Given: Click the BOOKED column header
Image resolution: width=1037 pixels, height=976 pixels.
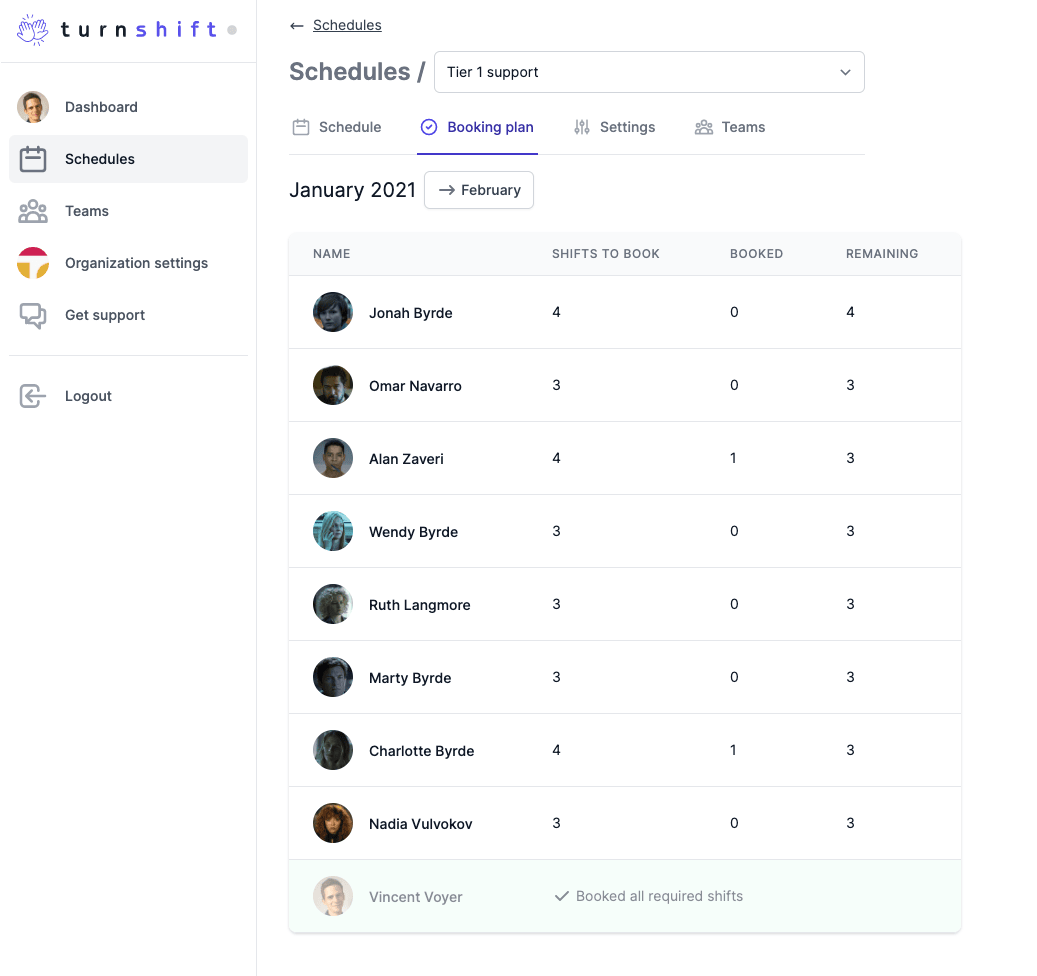Looking at the screenshot, I should coord(757,254).
